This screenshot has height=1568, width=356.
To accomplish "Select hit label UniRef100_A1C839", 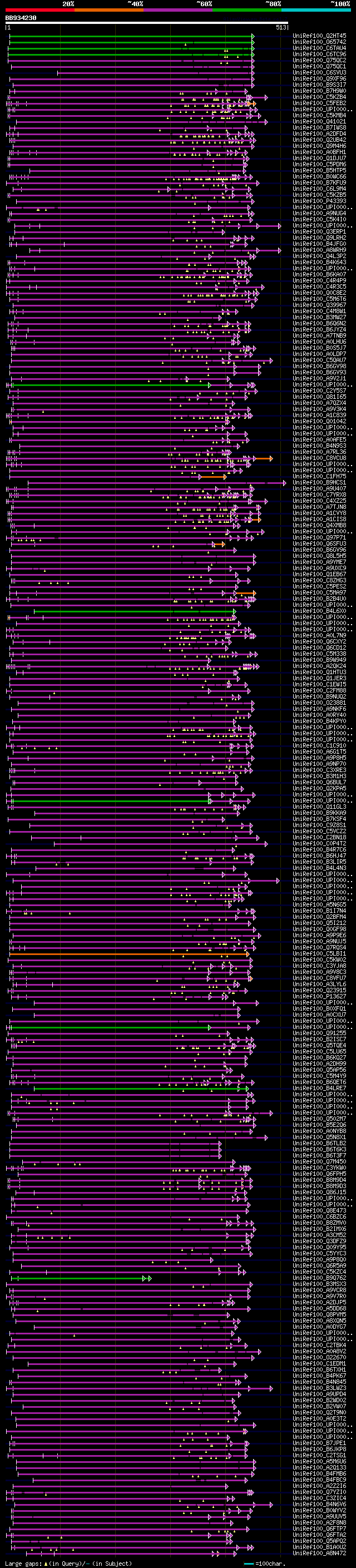I will (319, 415).
